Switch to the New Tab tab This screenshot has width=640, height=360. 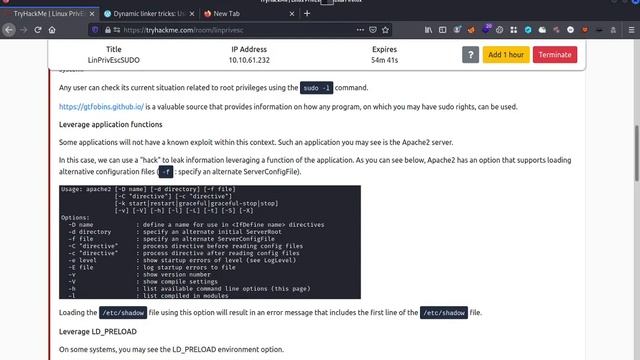tap(249, 13)
